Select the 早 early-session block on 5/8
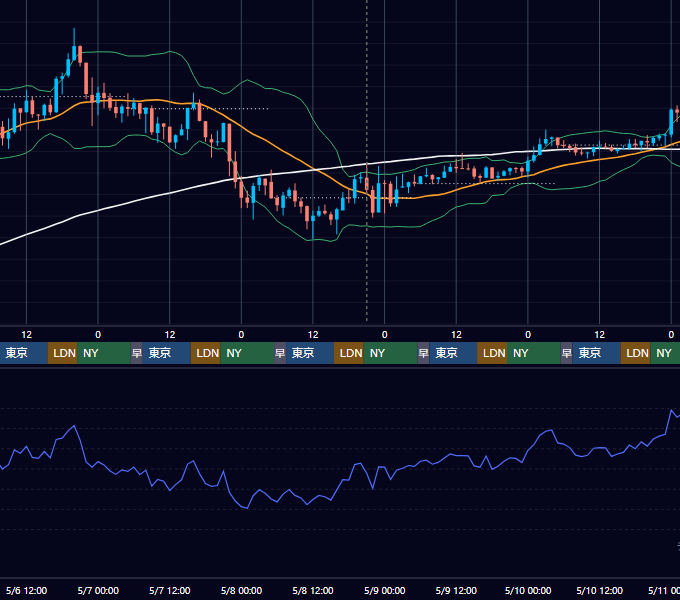Screen dimensions: 680x600 [x=280, y=353]
